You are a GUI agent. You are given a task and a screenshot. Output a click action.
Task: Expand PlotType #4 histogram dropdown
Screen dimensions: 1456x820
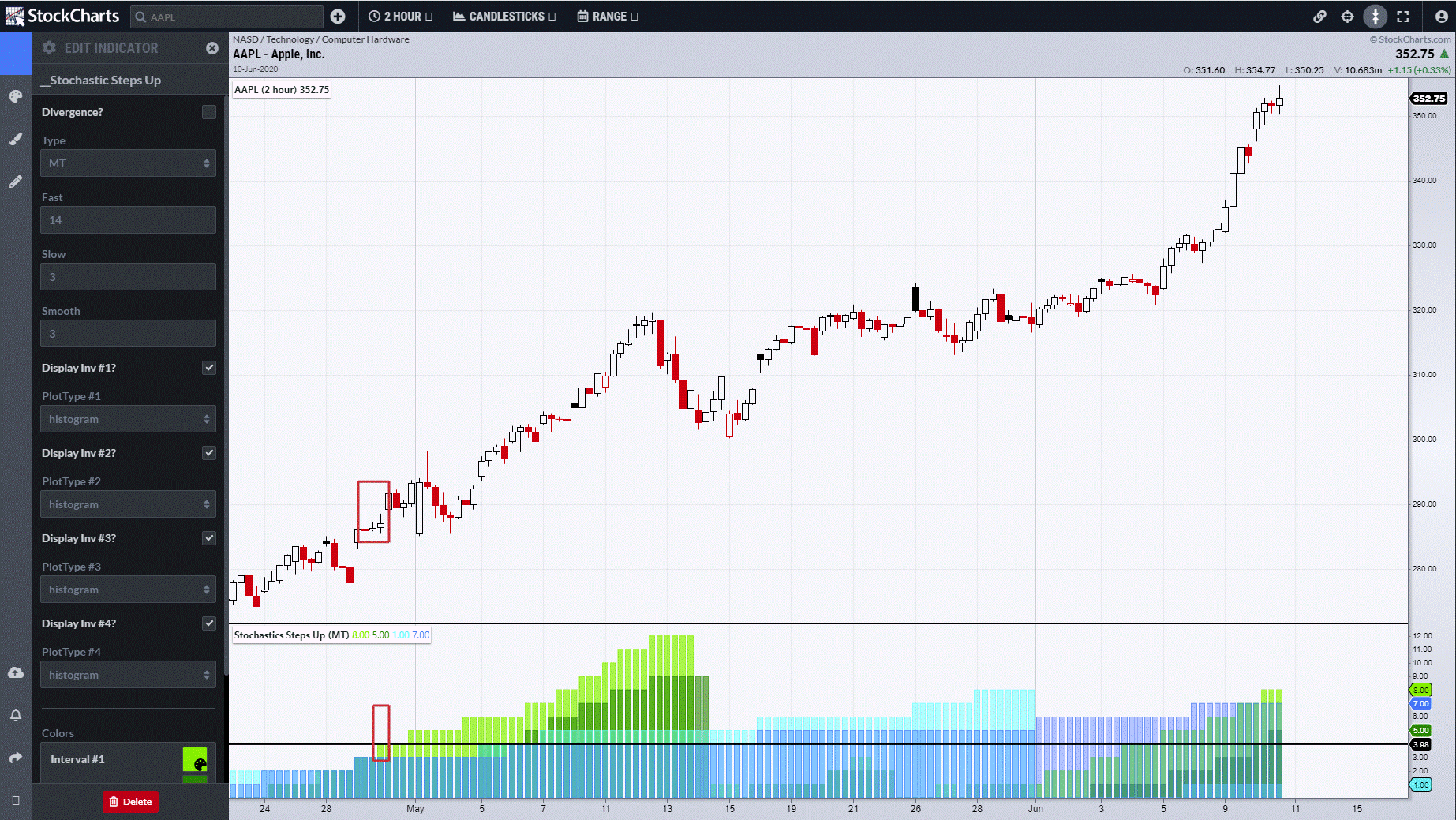click(x=128, y=675)
